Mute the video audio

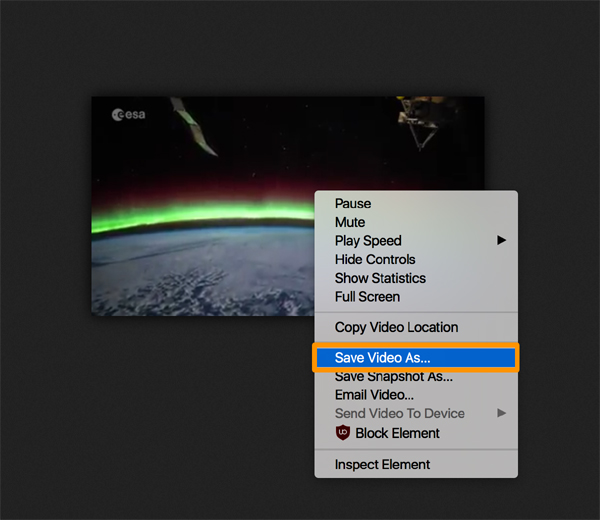coord(350,222)
